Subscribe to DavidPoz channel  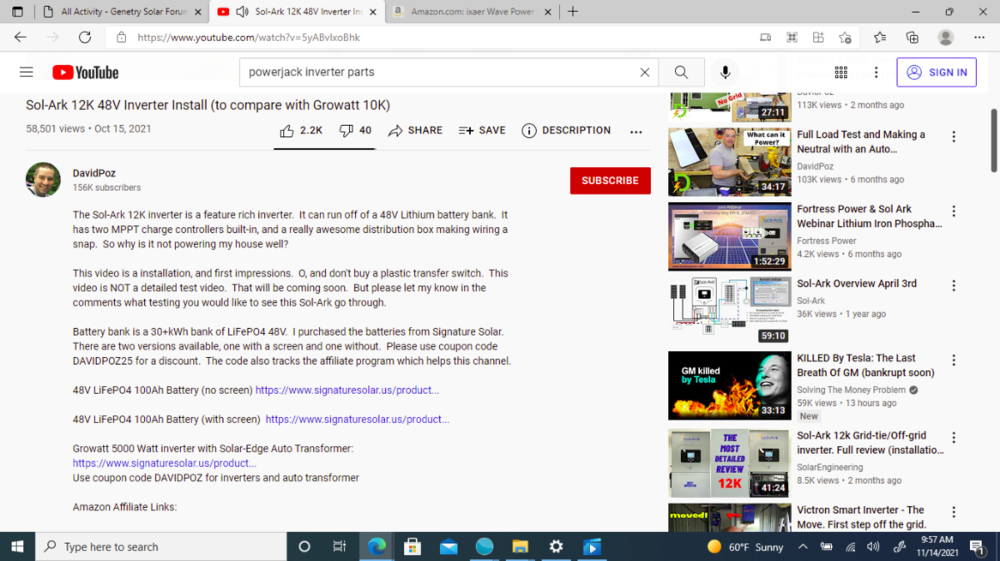(610, 180)
